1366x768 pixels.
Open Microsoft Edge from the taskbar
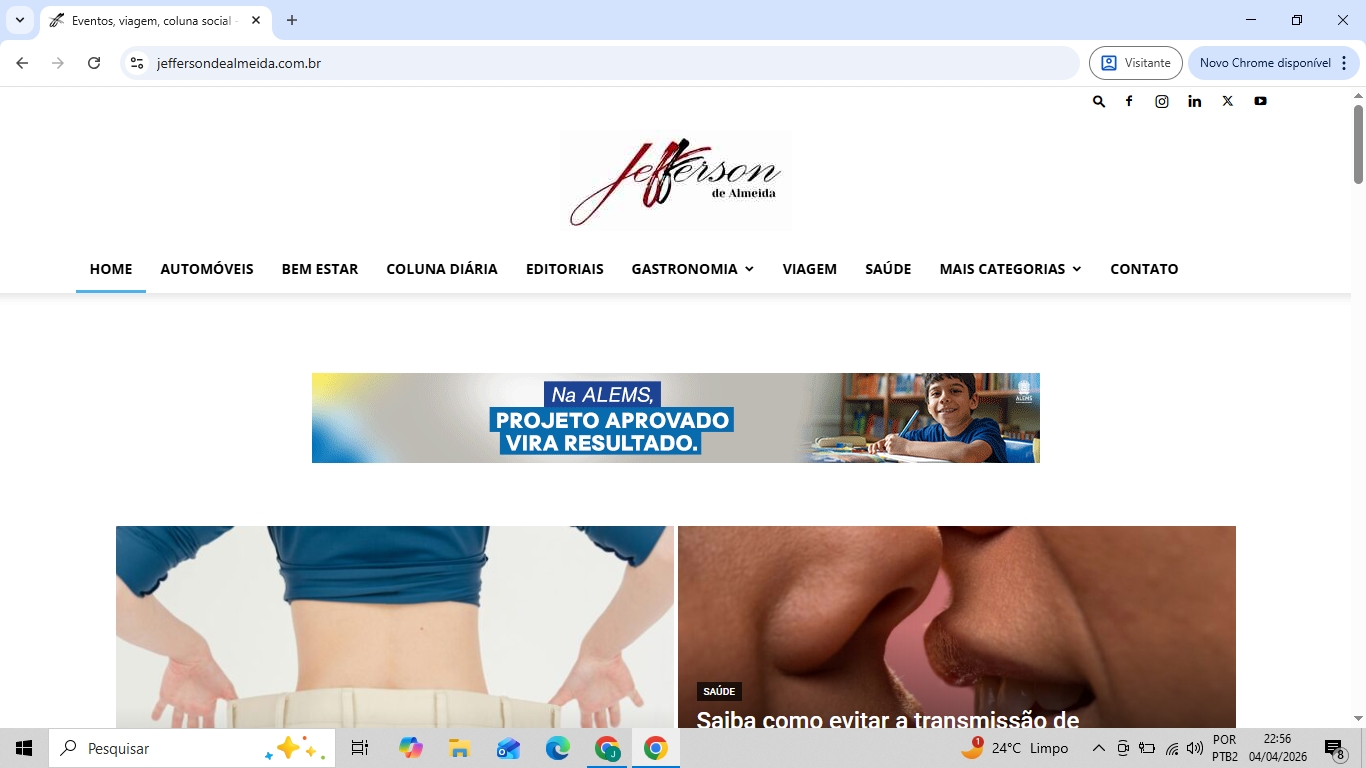coord(557,748)
